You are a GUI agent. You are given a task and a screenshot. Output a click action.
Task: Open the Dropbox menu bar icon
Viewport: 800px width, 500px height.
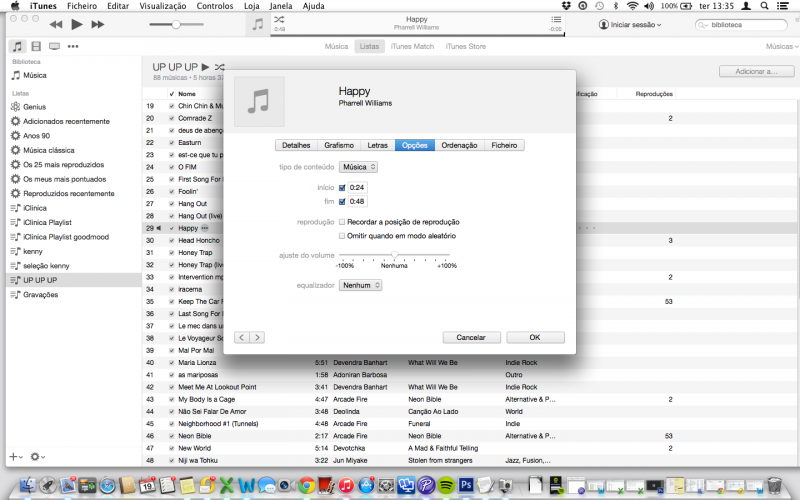[x=566, y=6]
